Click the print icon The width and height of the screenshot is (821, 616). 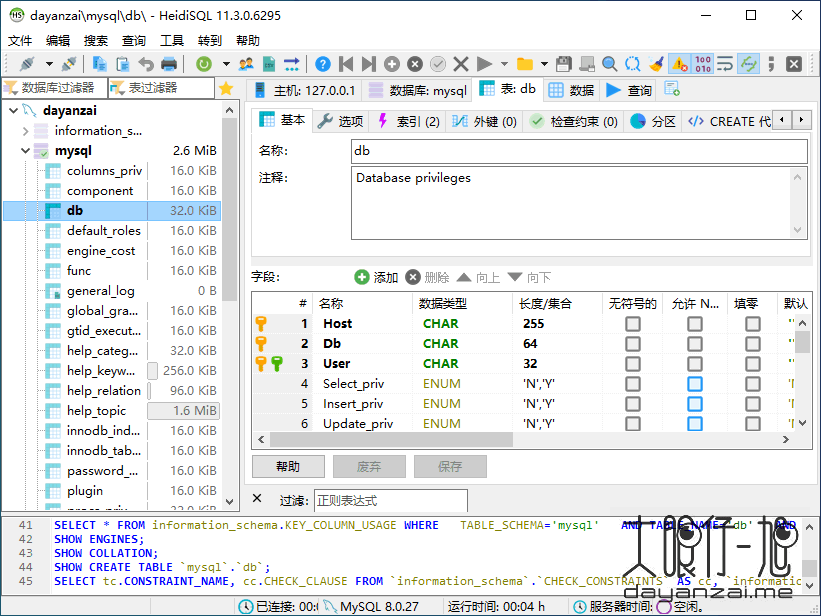tap(169, 64)
